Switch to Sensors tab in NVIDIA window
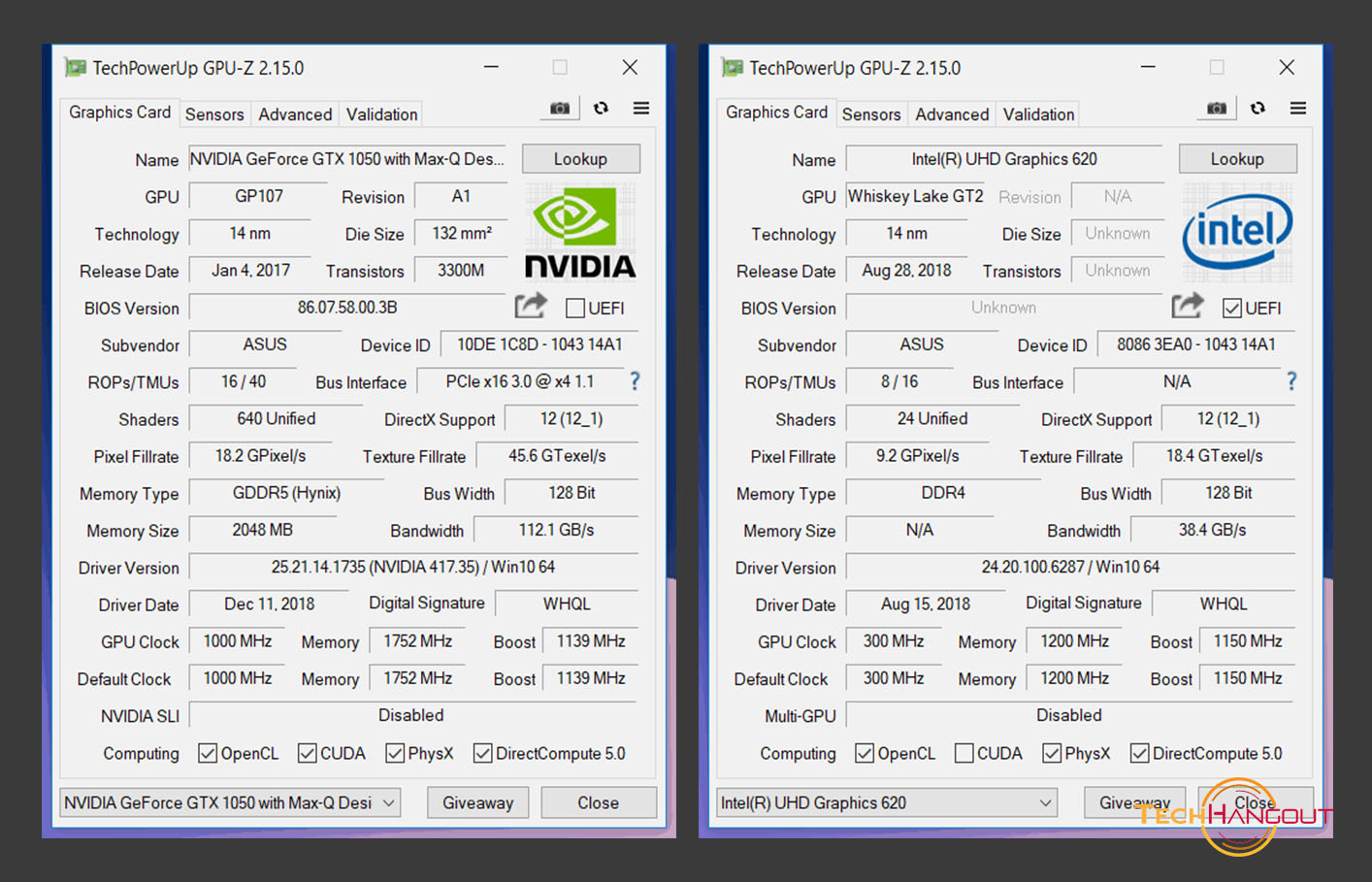Viewport: 1372px width, 882px height. 214,114
